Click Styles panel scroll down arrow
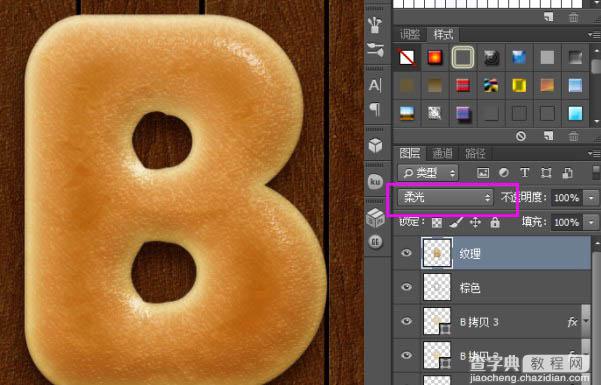 click(596, 122)
